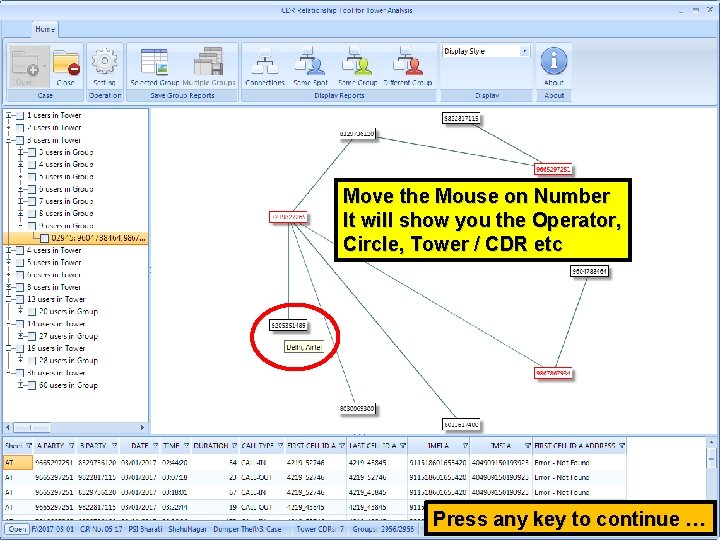Screen dimensions: 720x540
Task: Expand the '27 users in Group' node
Action: pos(20,336)
